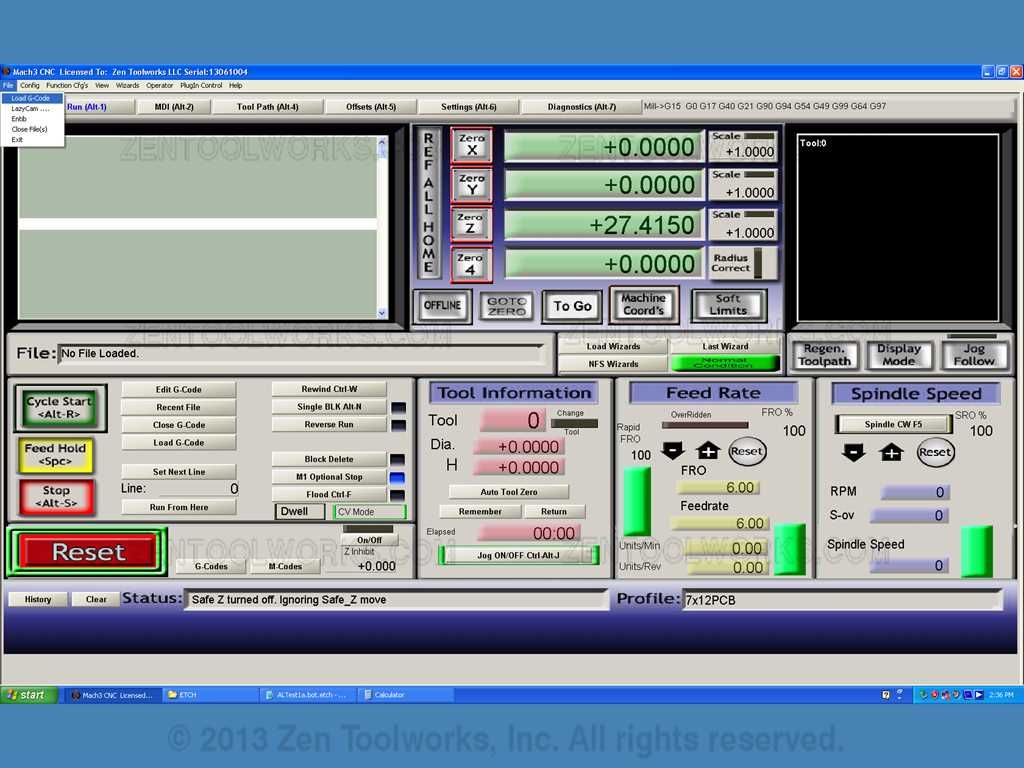The width and height of the screenshot is (1024, 768).
Task: Click the Tool number field
Action: click(x=511, y=420)
